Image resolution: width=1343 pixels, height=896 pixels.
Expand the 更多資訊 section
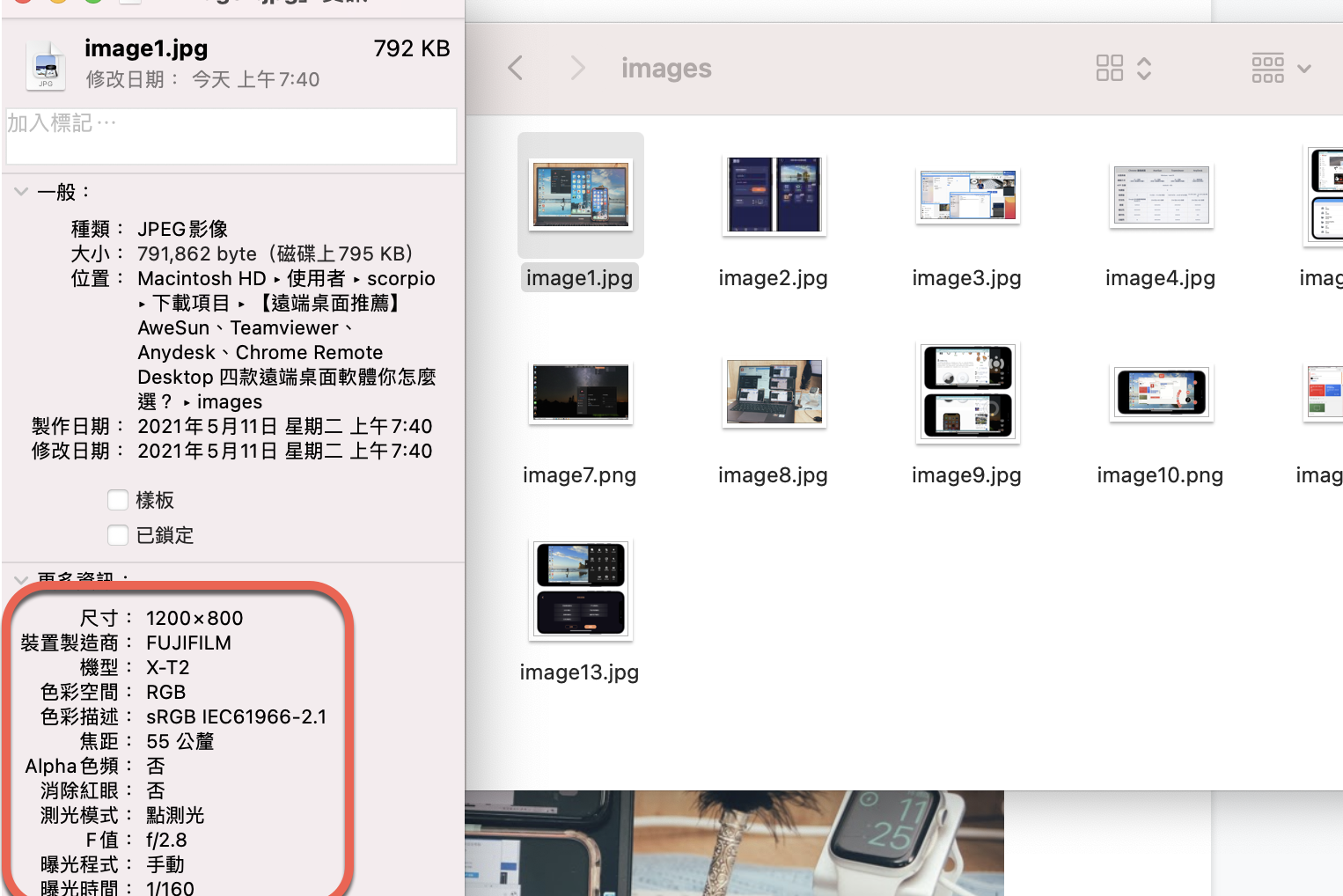[x=20, y=578]
